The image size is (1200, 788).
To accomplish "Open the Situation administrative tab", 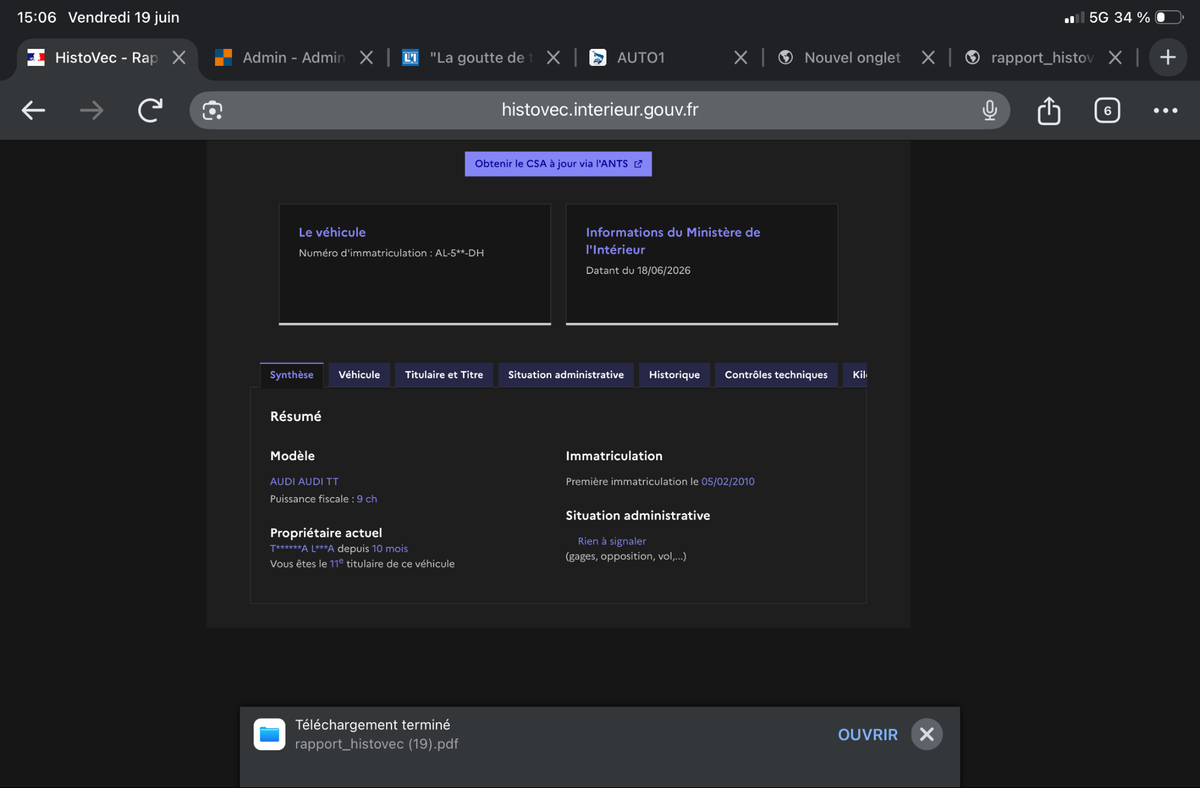I will click(566, 375).
